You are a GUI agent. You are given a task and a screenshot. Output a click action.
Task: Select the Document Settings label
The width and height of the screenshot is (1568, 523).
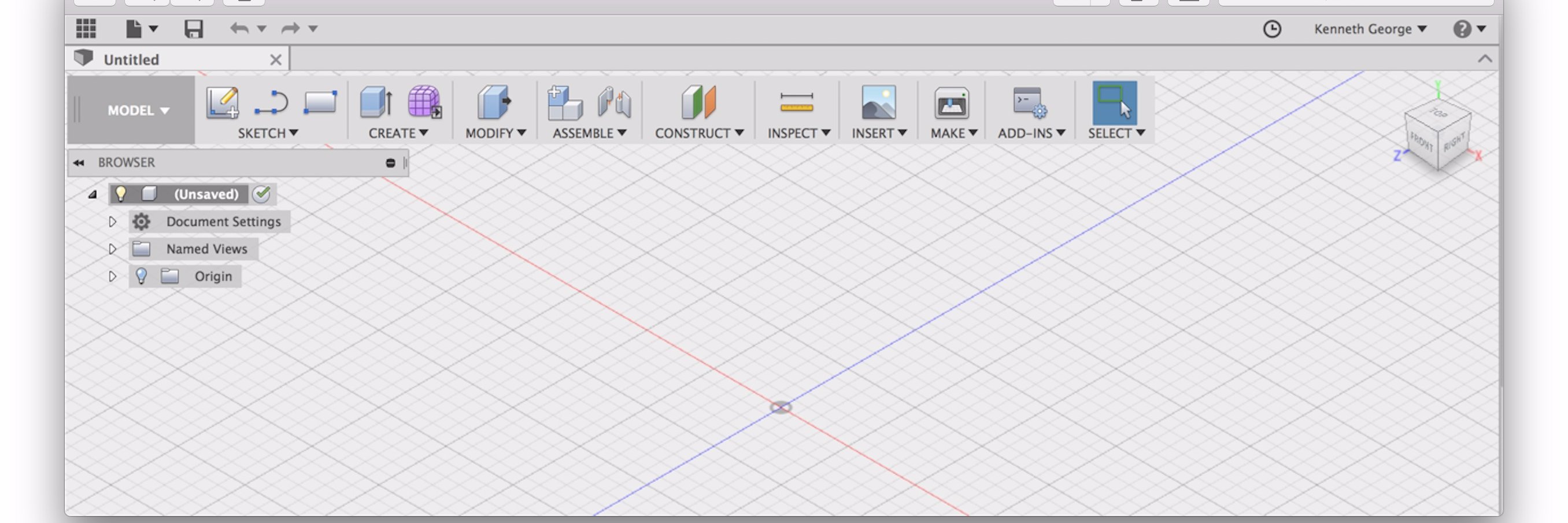coord(223,222)
